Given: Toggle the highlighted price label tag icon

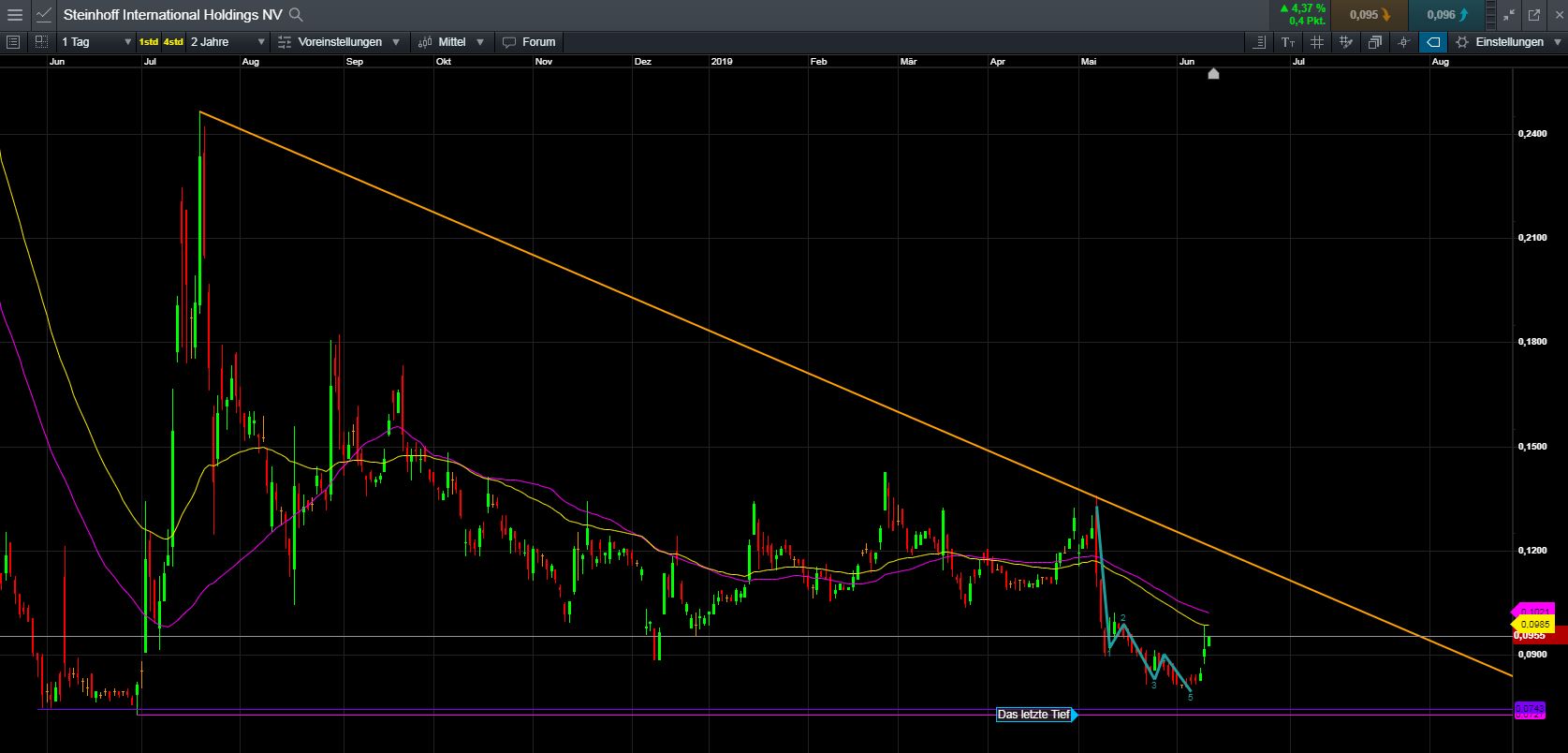Looking at the screenshot, I should click(x=1432, y=42).
